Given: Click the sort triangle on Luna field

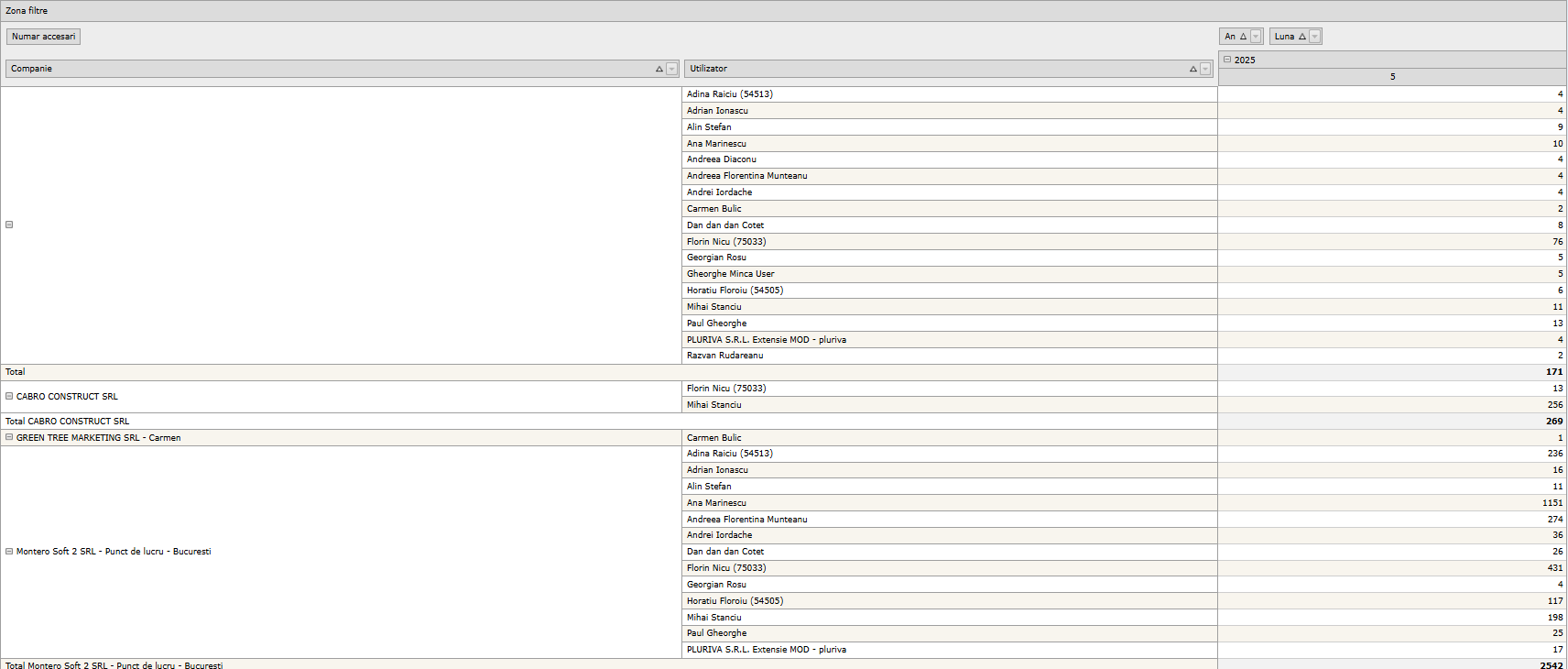Looking at the screenshot, I should 1301,37.
